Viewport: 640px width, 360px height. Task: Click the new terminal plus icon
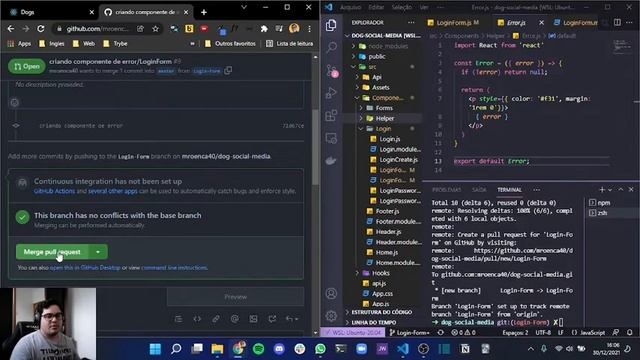(x=602, y=189)
